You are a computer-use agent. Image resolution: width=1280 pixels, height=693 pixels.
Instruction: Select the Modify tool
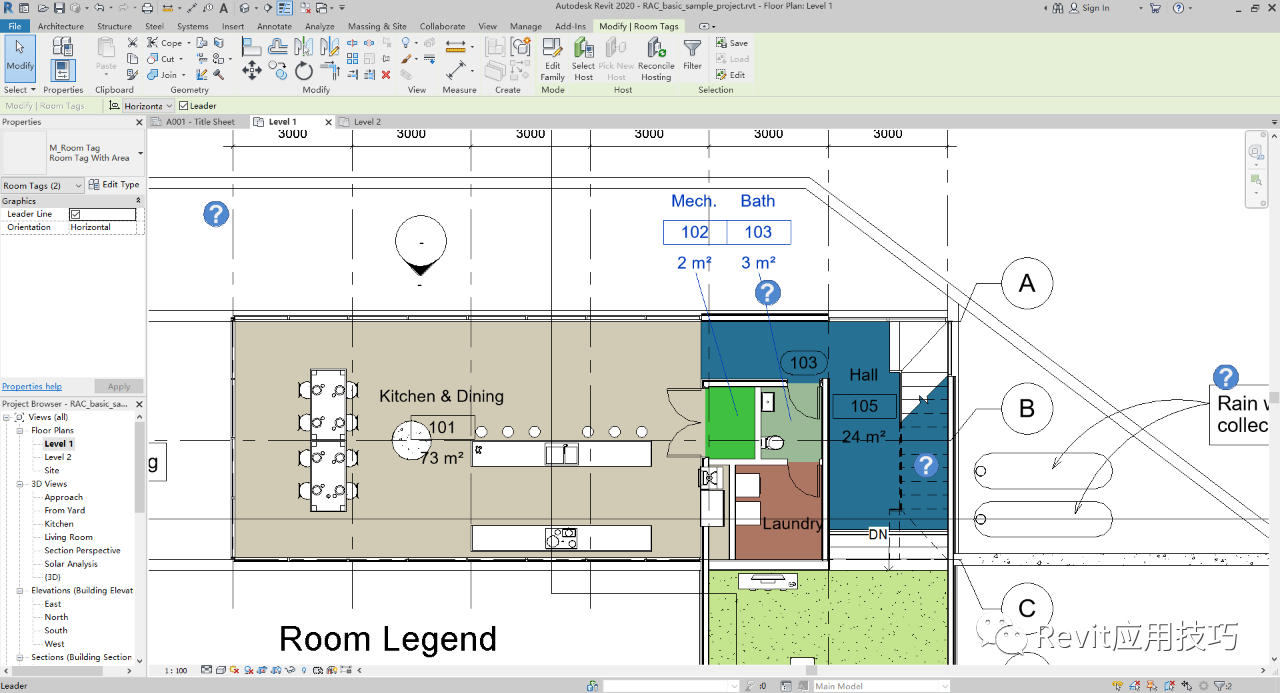(x=20, y=58)
